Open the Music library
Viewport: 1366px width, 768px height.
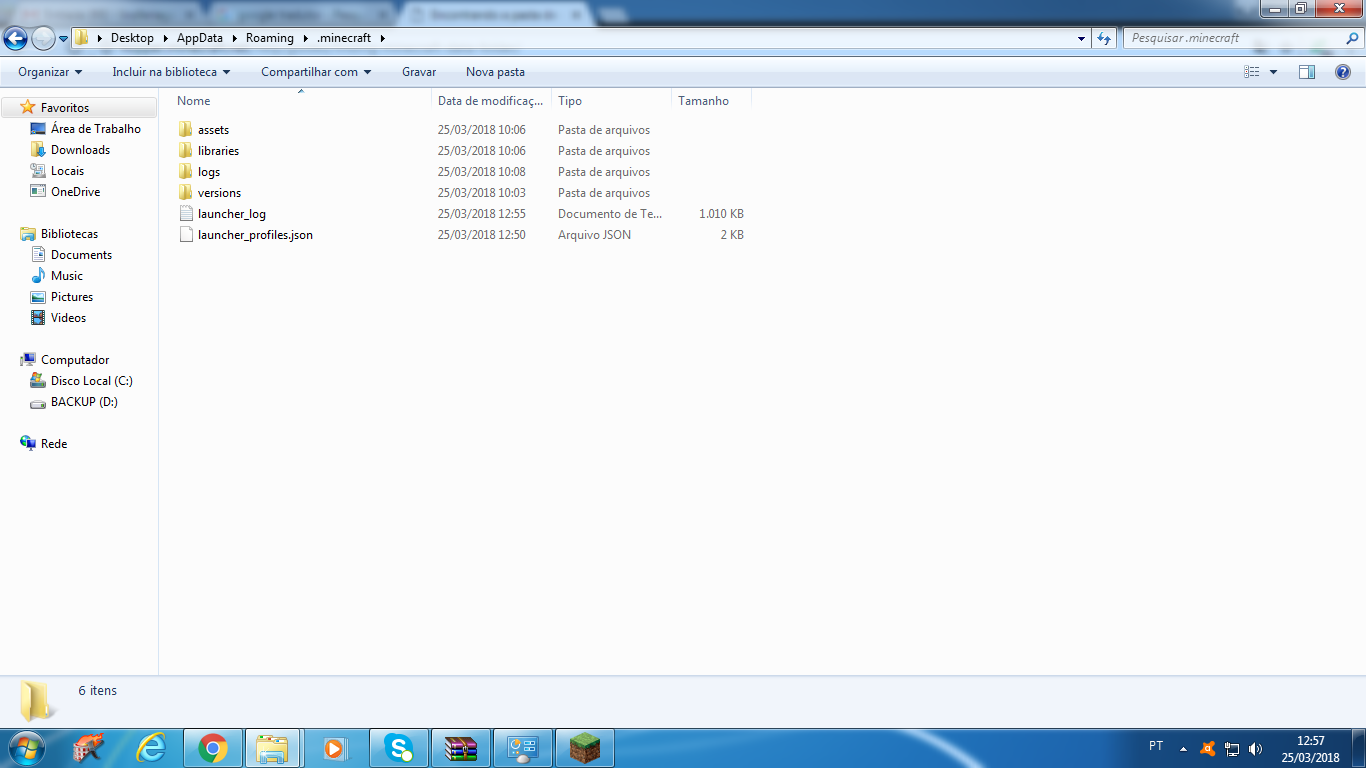point(67,276)
